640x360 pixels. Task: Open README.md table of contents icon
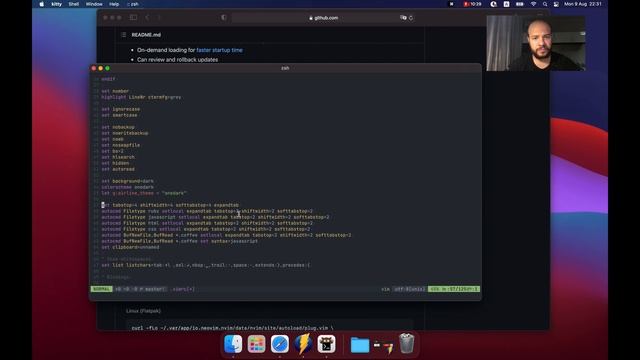[x=124, y=35]
